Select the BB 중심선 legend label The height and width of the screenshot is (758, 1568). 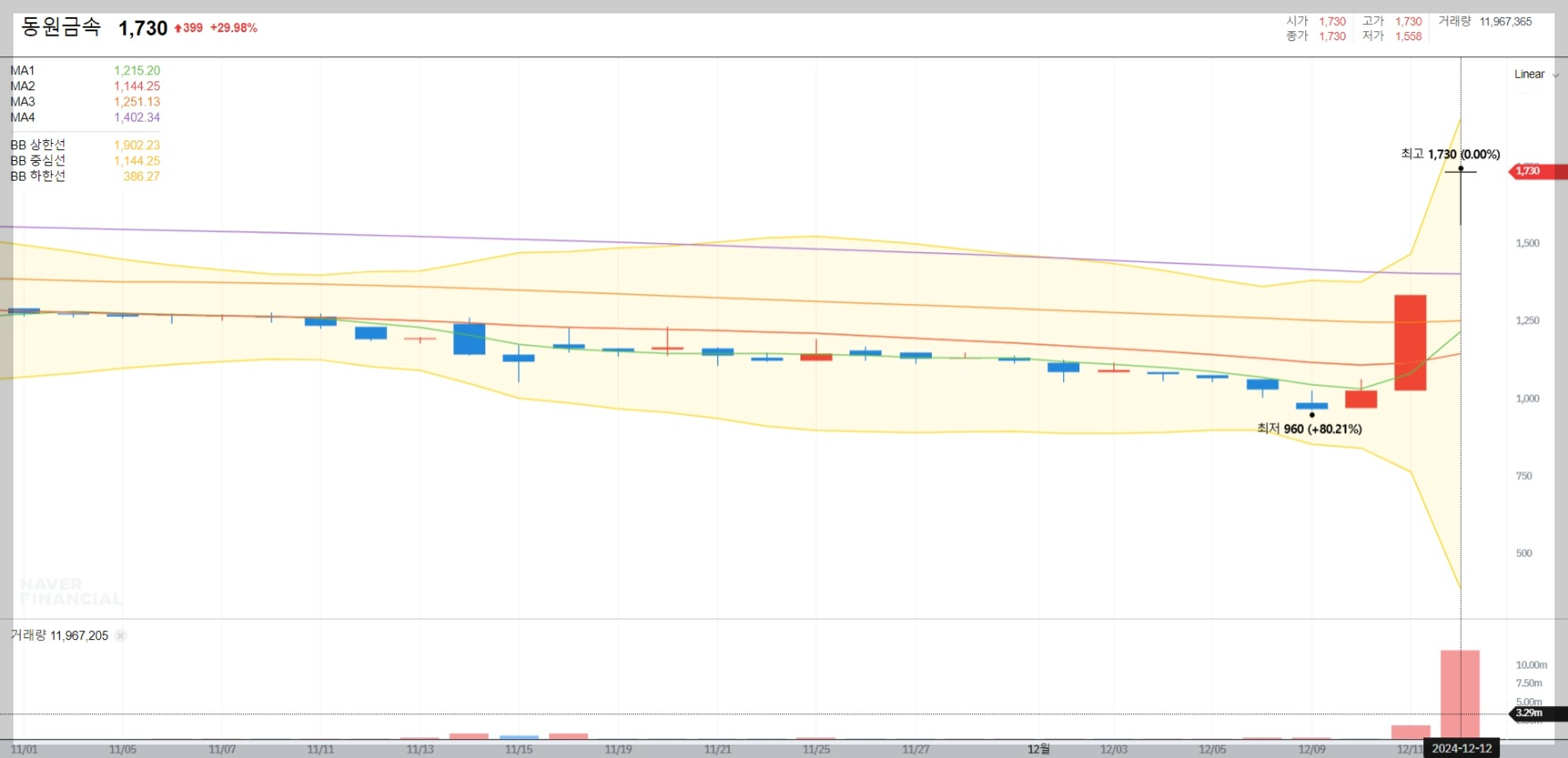coord(38,161)
